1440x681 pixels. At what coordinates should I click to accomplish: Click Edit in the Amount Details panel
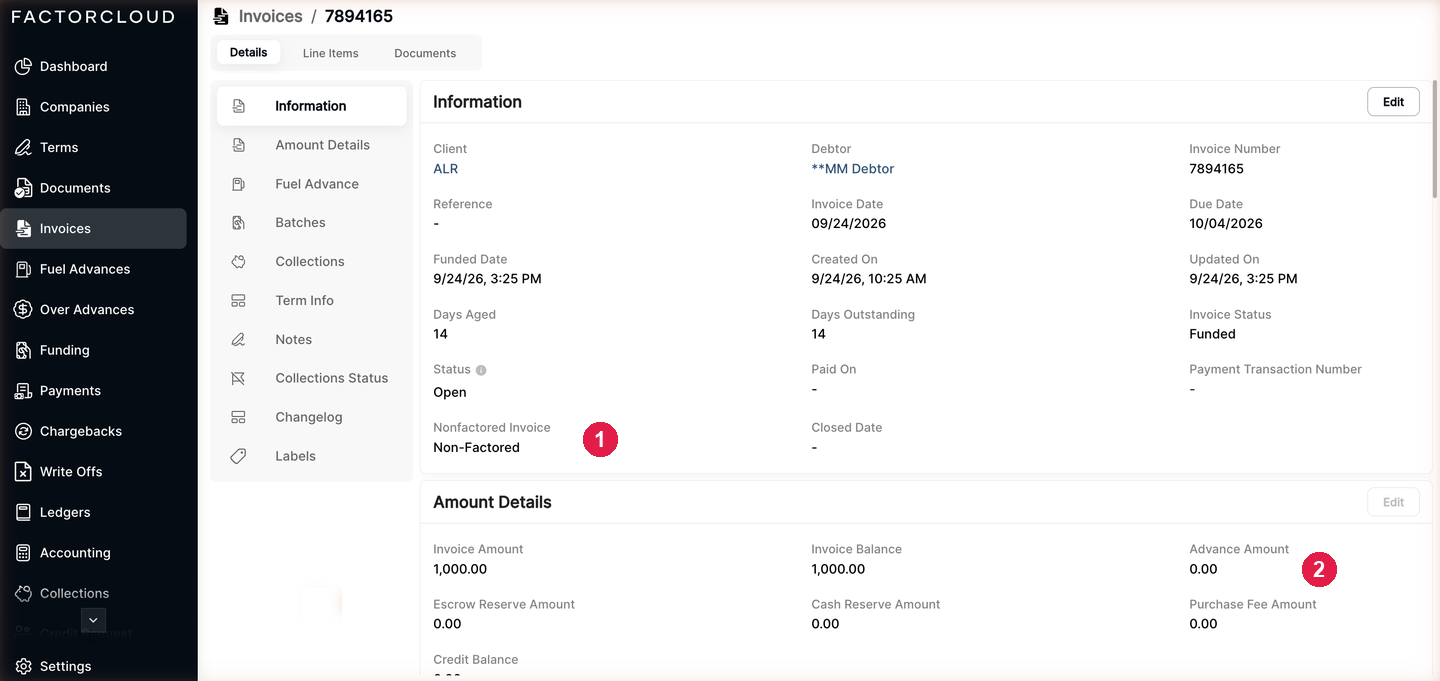[1393, 502]
